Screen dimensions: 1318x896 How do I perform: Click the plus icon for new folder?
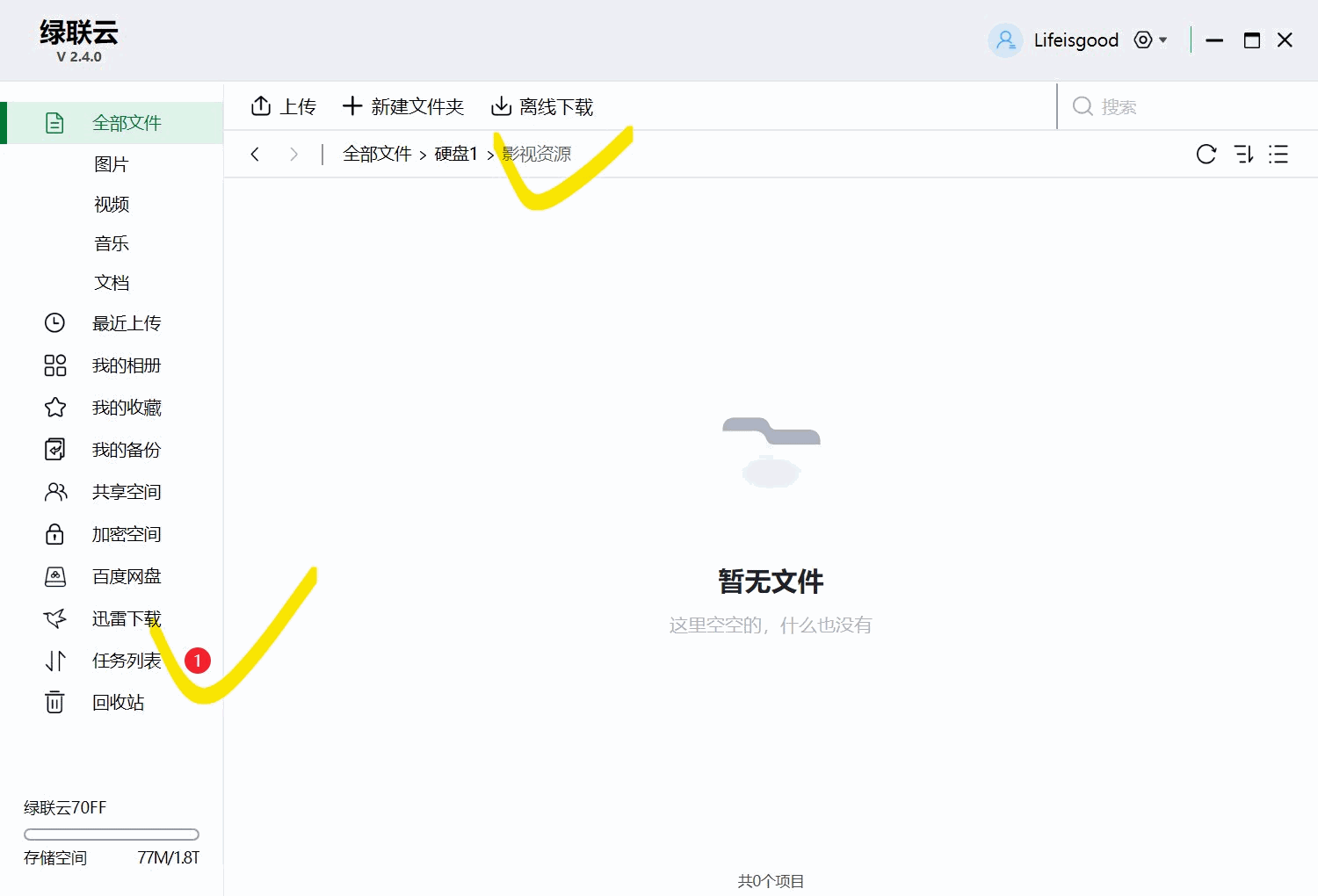[x=352, y=106]
